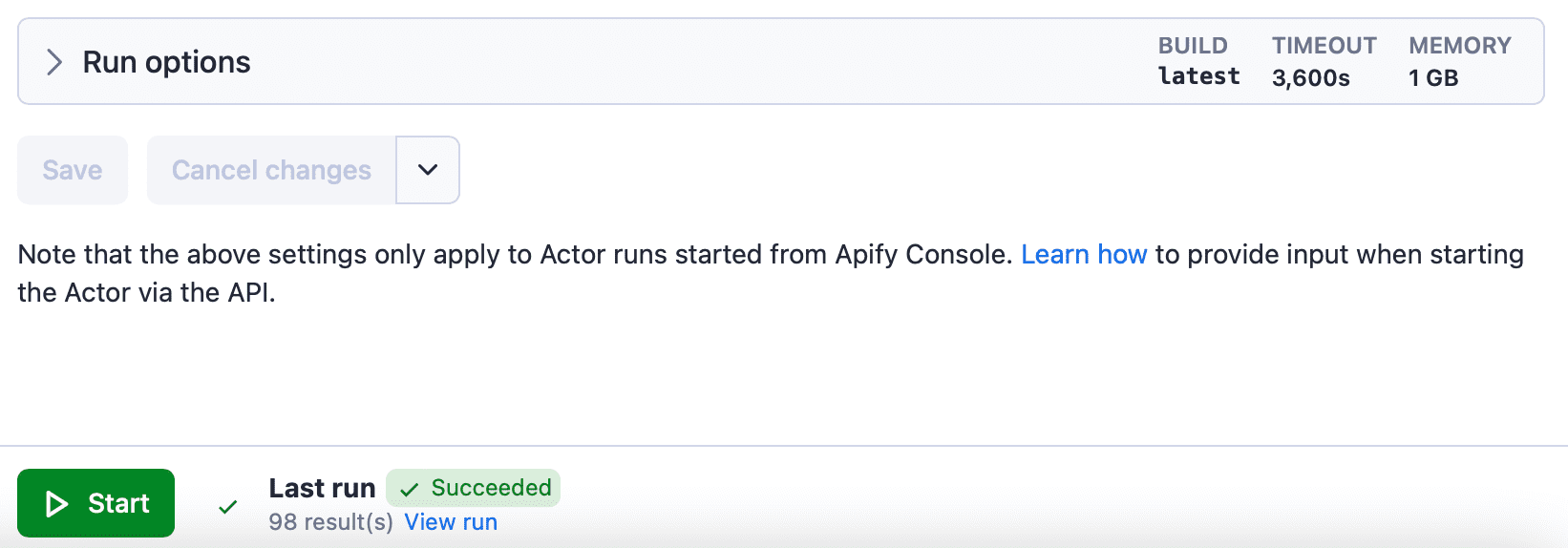Click the 98 result(s) text
Viewport: 1568px width, 548px height.
tap(330, 522)
